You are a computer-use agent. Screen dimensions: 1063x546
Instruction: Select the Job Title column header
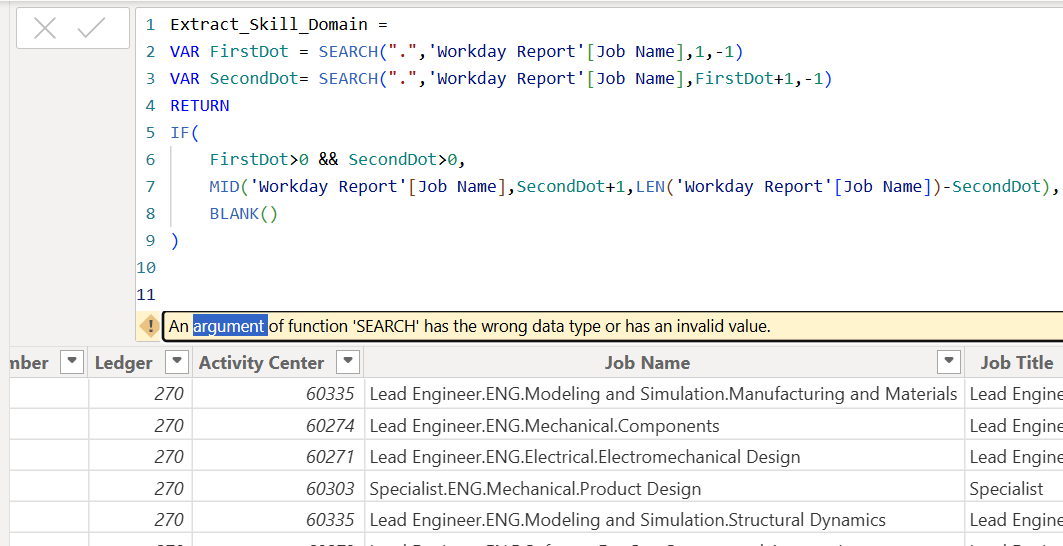1016,363
